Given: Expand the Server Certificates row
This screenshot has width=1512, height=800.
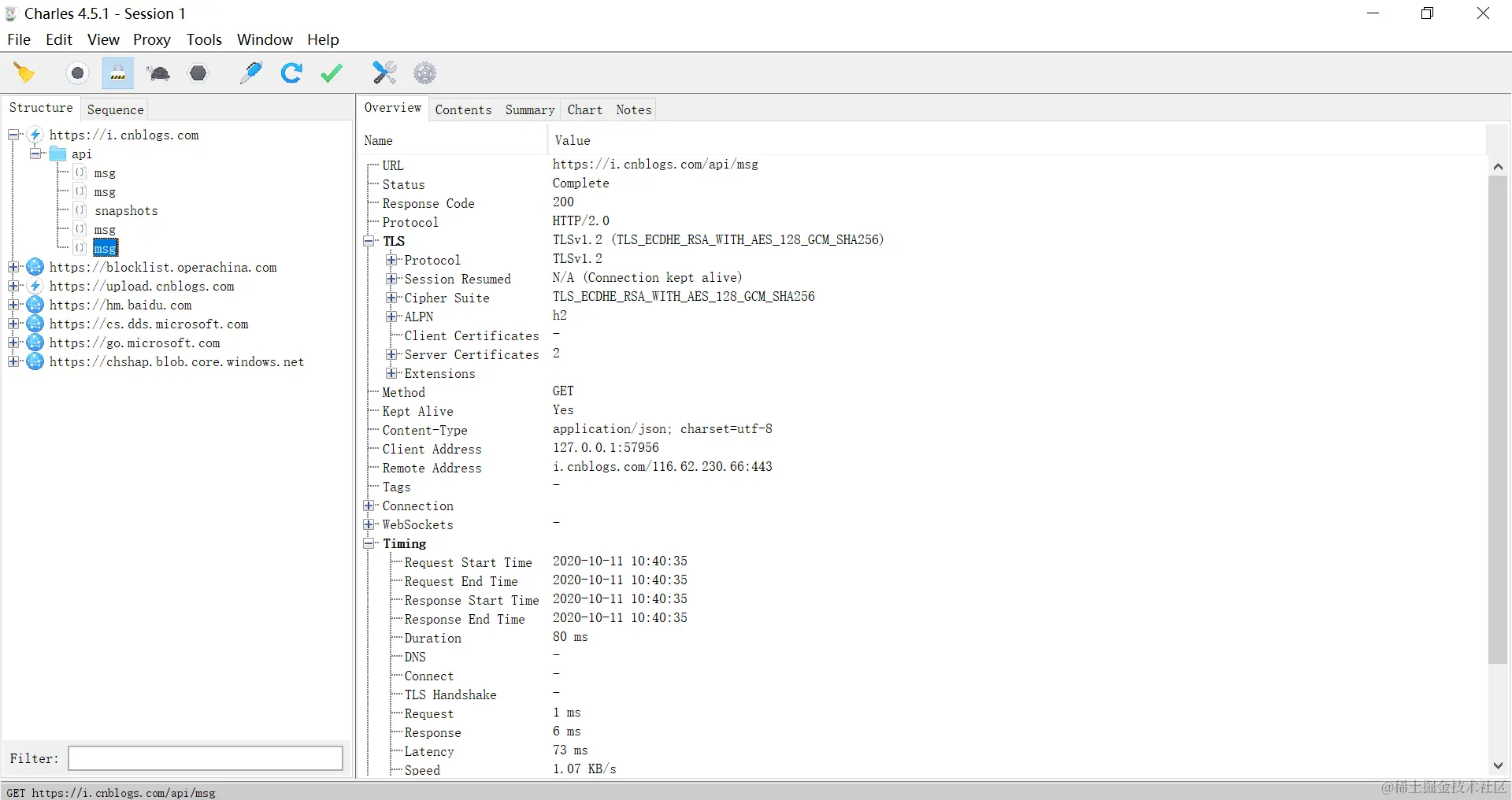Looking at the screenshot, I should (x=391, y=354).
